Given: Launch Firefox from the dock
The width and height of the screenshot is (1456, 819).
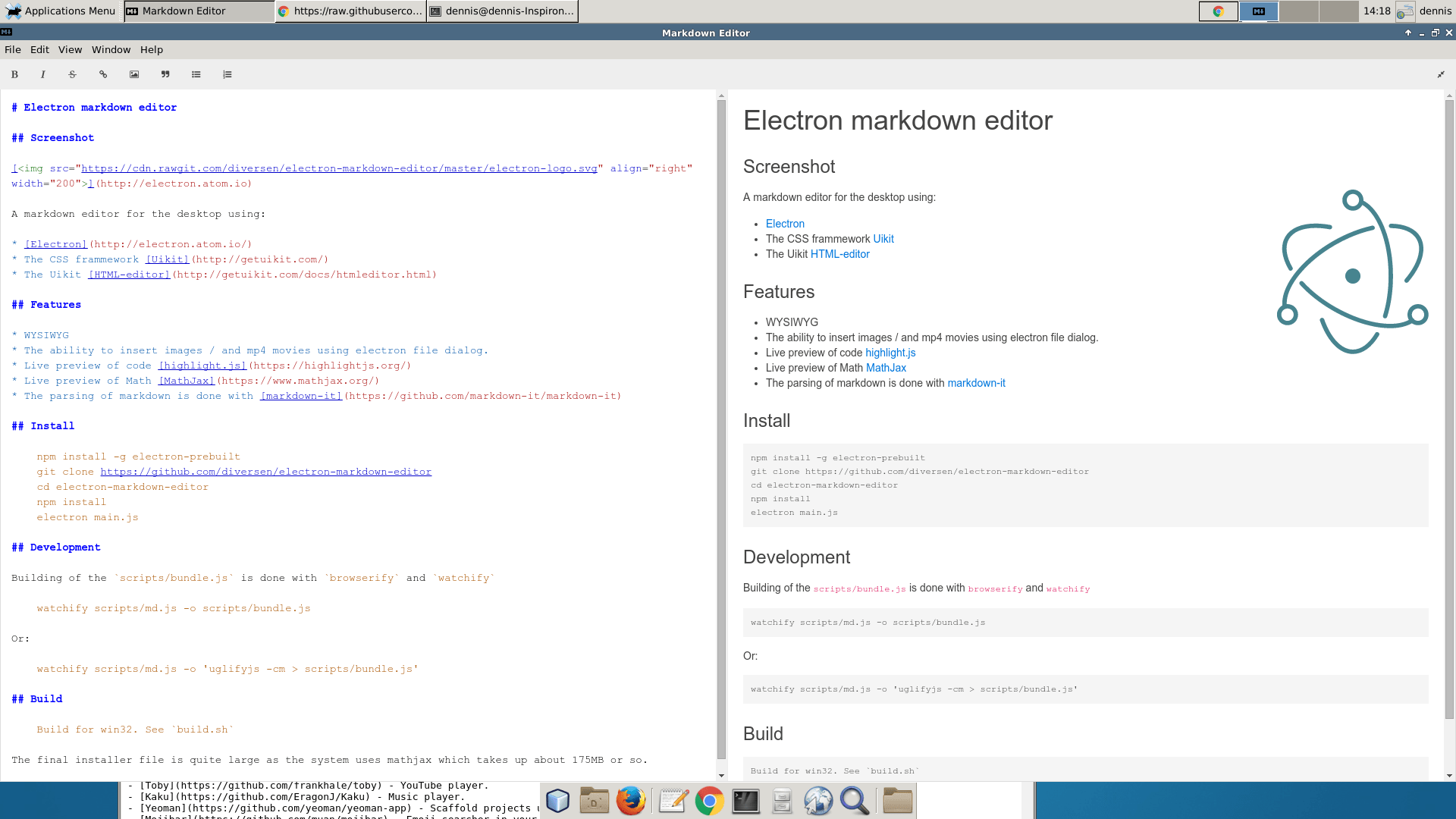Looking at the screenshot, I should tap(631, 801).
